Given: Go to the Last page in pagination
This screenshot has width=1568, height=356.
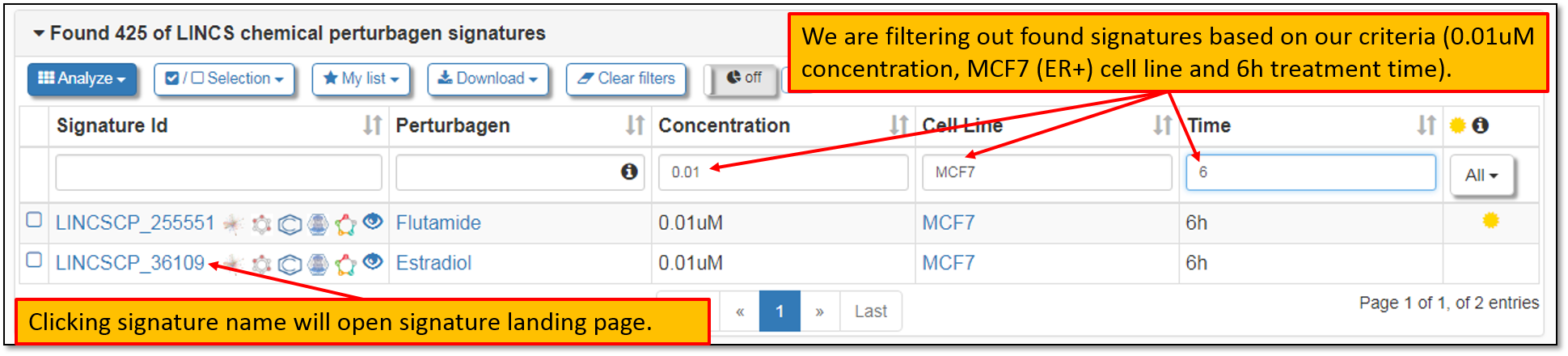Looking at the screenshot, I should (x=870, y=311).
